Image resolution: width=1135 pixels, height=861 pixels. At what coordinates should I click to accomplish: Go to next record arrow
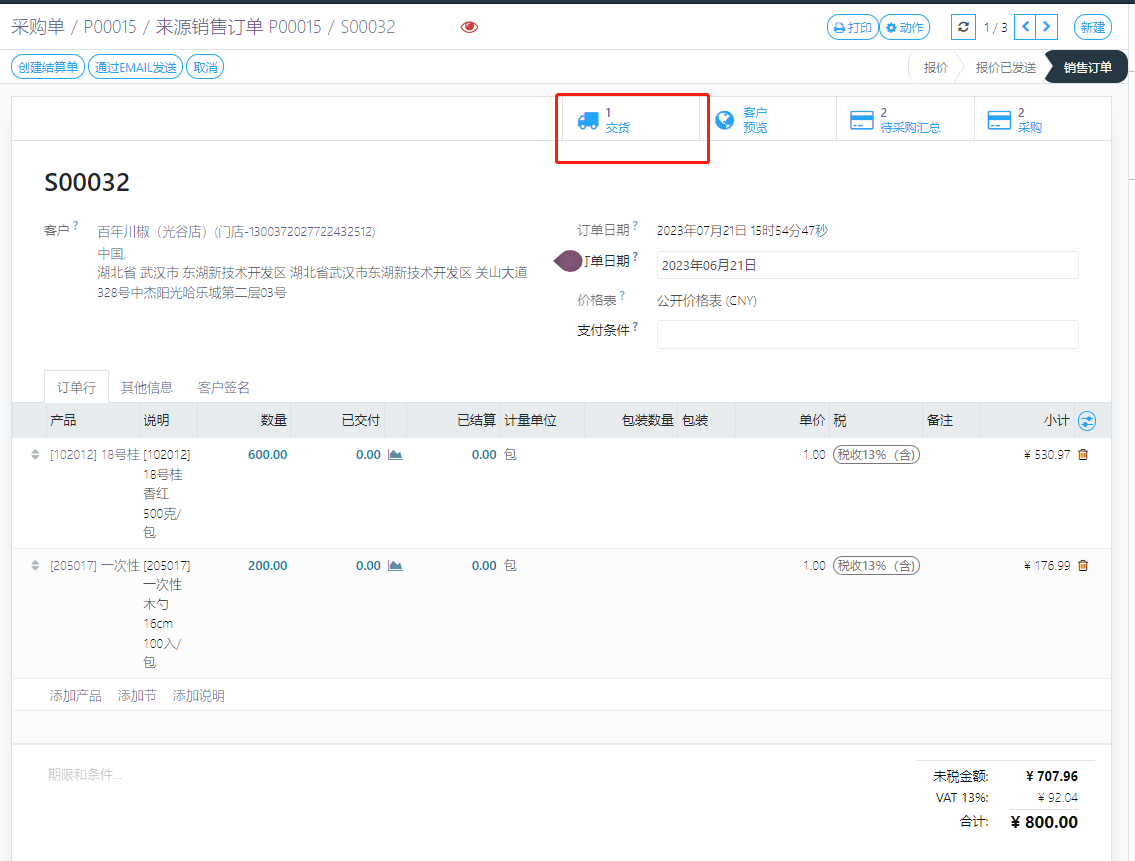[x=1047, y=27]
